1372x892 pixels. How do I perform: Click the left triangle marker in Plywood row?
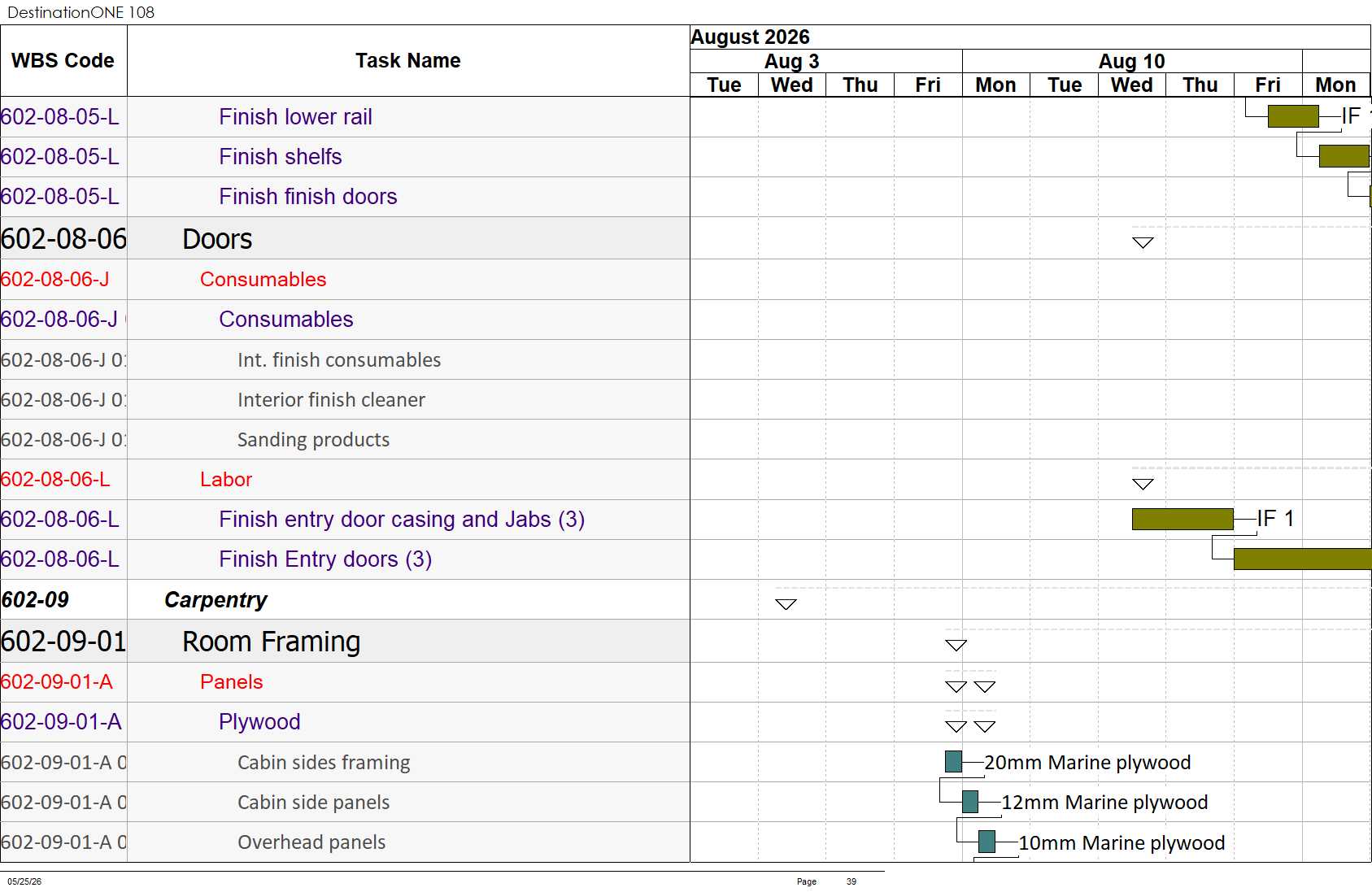pyautogui.click(x=956, y=727)
